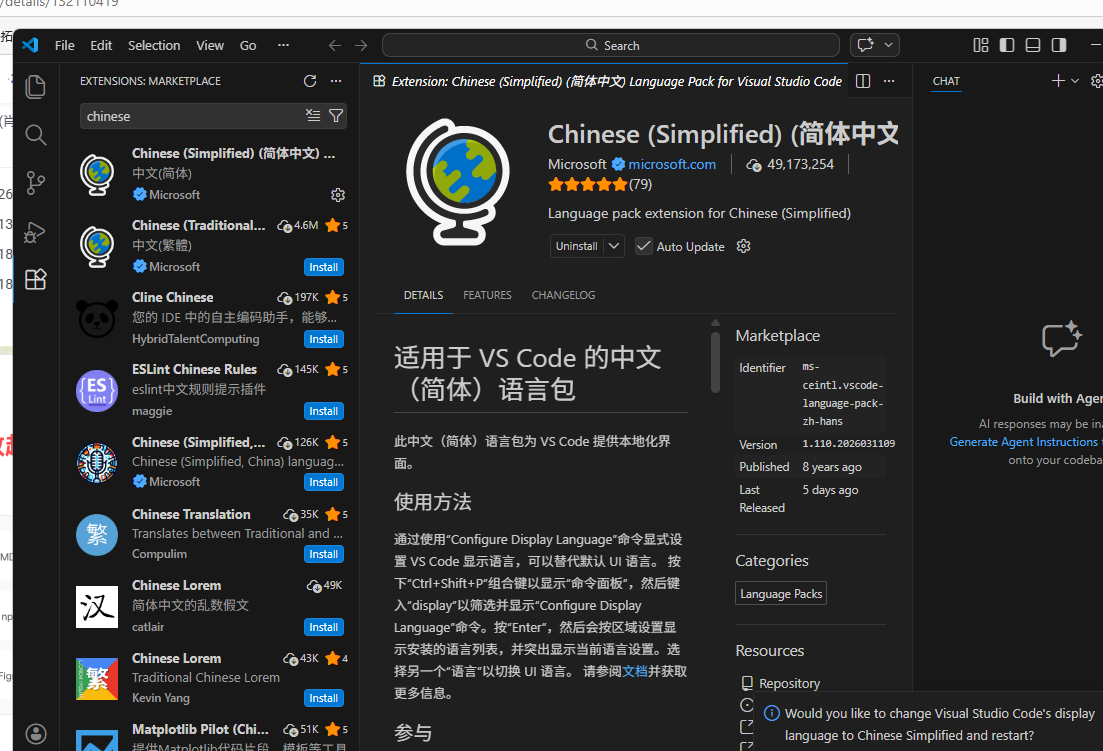Open the 文档 documentation link
This screenshot has width=1103, height=751.
click(635, 672)
